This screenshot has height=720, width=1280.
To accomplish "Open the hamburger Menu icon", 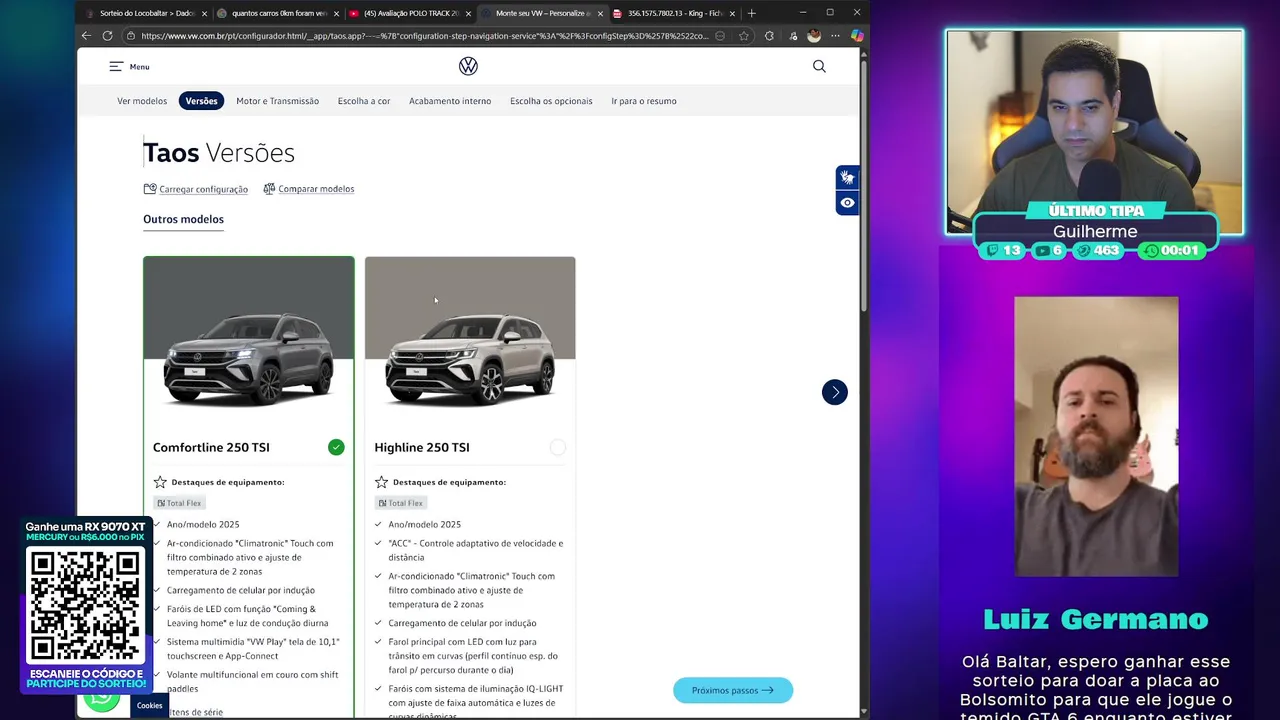I will tap(116, 66).
